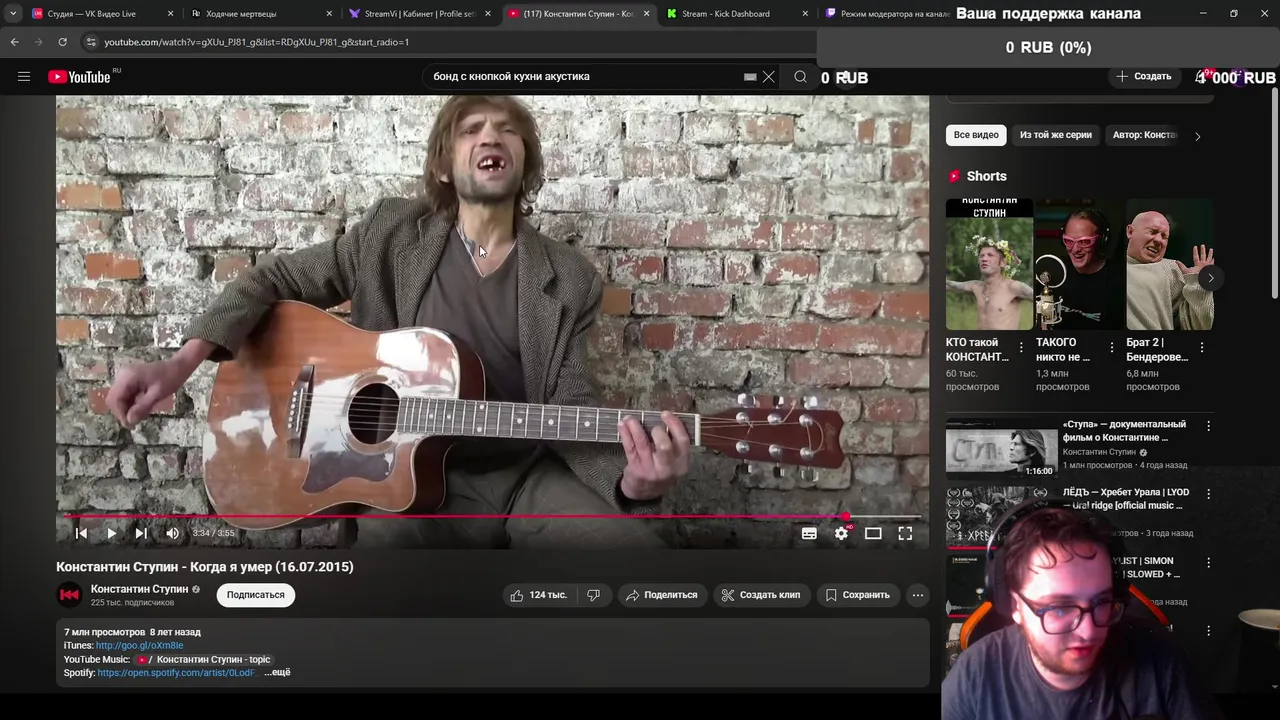Open options for ЛЁДЪ — Хребет Урала video
The width and height of the screenshot is (1280, 720).
coord(1208,494)
